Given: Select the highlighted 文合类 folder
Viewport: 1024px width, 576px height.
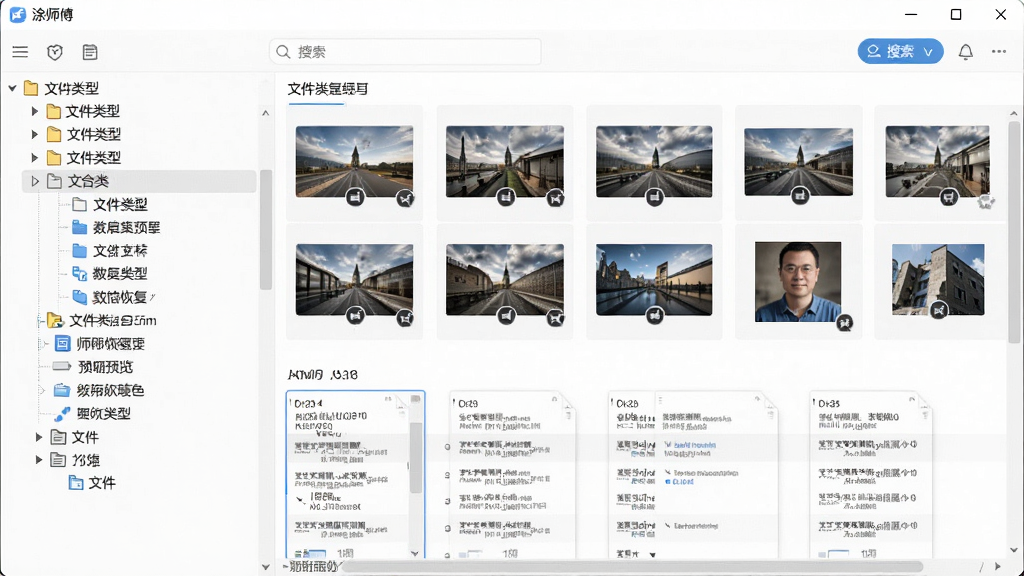Looking at the screenshot, I should [x=140, y=181].
